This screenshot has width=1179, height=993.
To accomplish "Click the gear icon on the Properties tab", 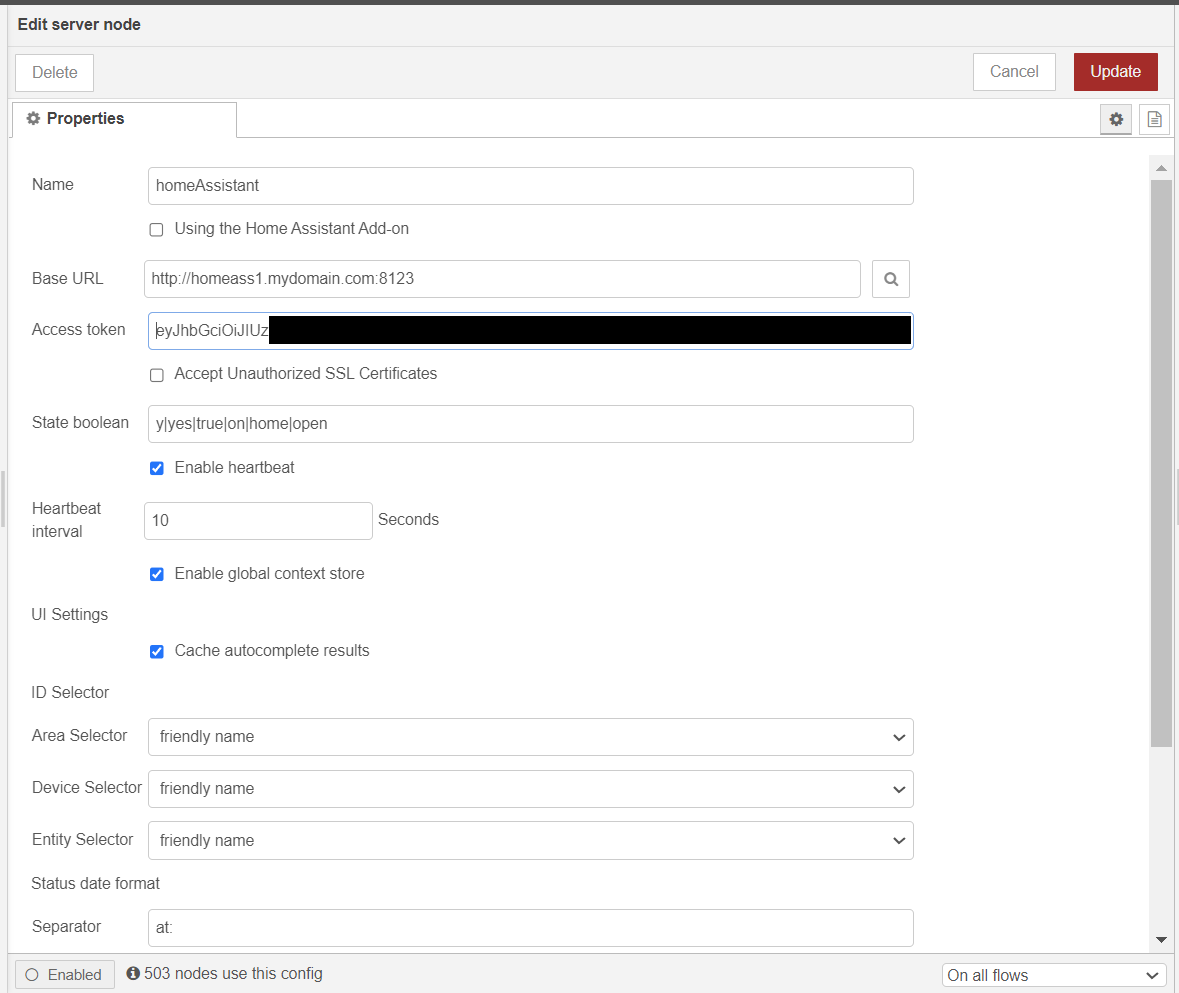I will tap(33, 118).
